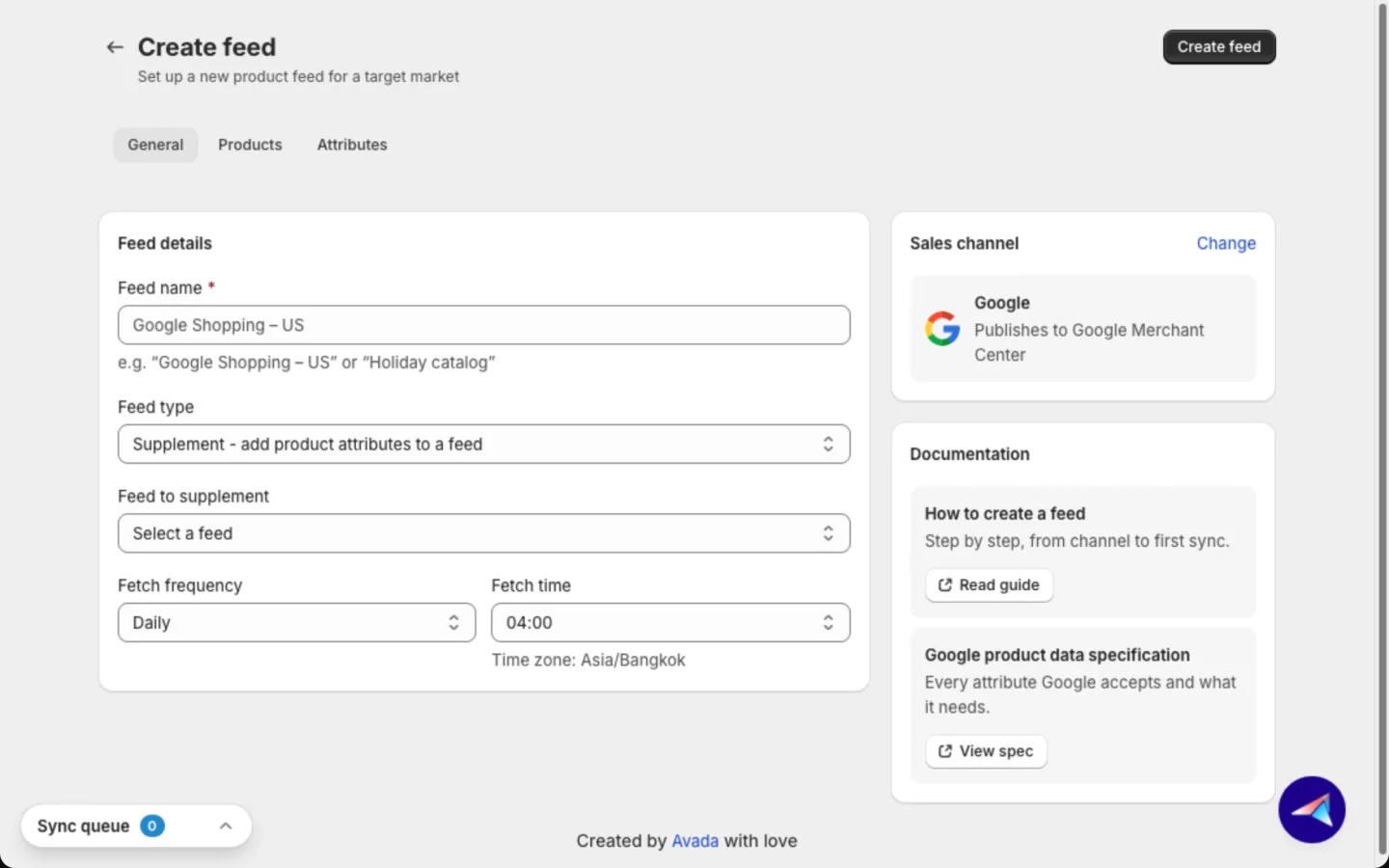Click the How to create a feed title

coord(1005,514)
